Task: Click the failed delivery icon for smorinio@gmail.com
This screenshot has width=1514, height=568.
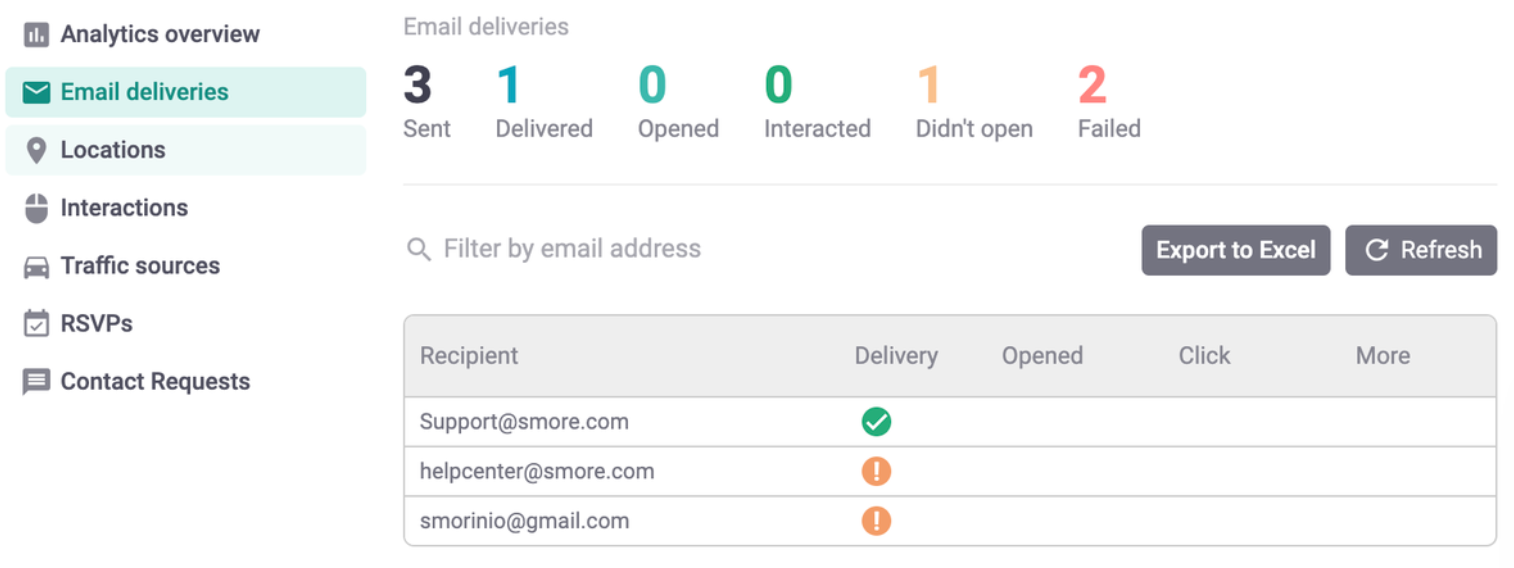Action: tap(876, 521)
